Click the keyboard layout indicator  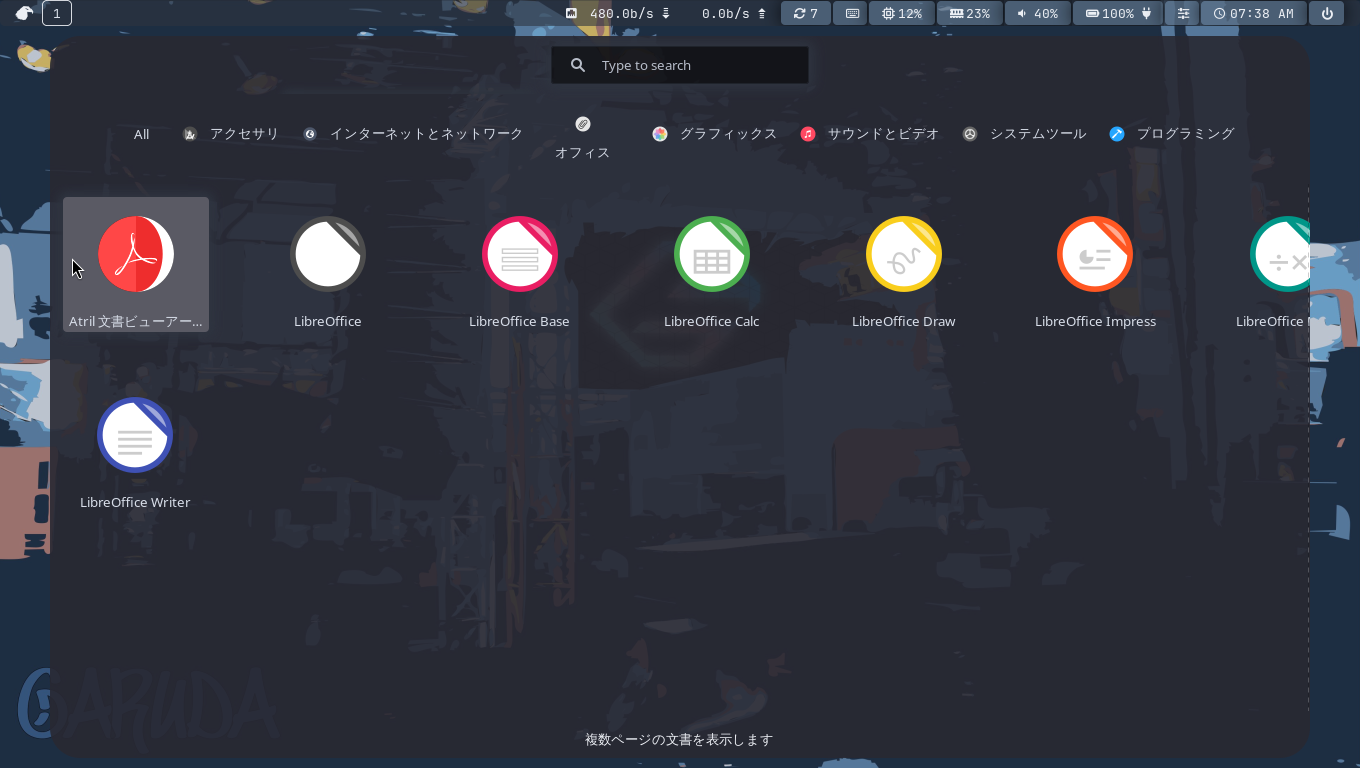point(850,13)
